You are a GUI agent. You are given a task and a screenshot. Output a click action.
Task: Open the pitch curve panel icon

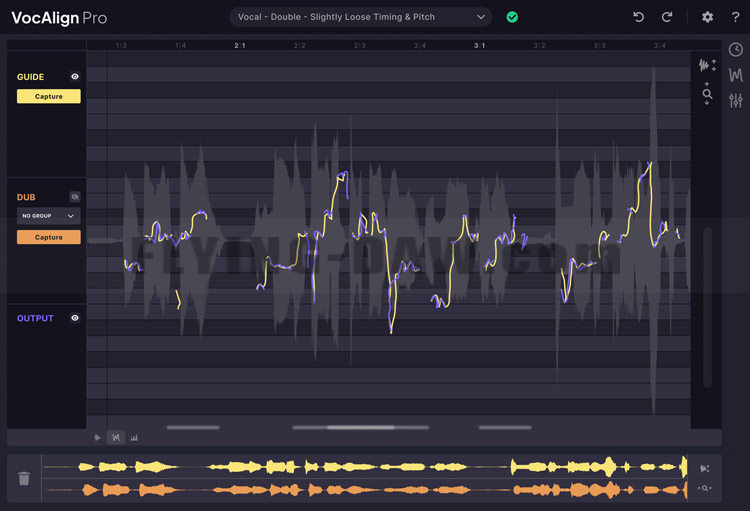click(736, 75)
